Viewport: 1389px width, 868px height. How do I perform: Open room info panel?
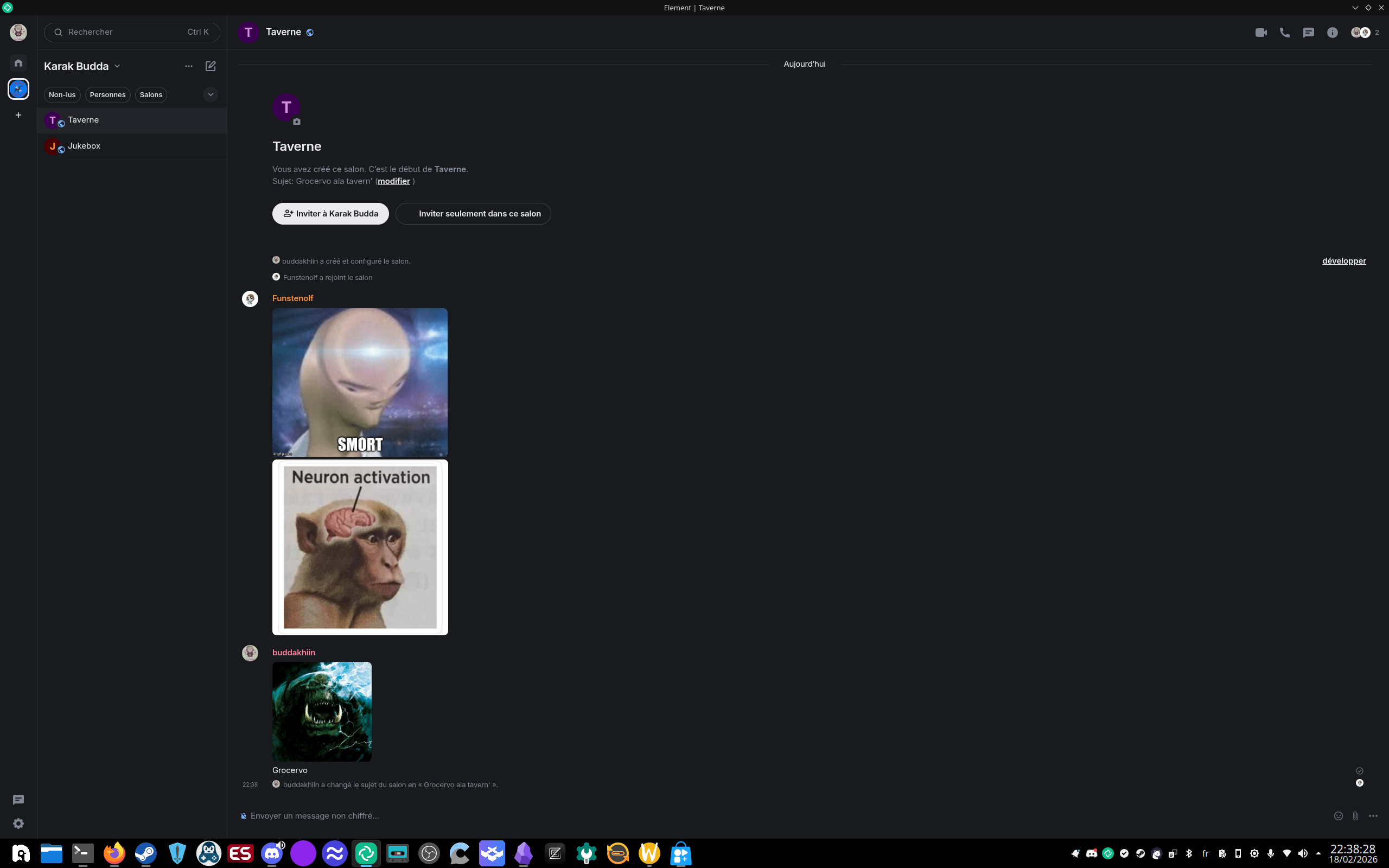tap(1332, 33)
